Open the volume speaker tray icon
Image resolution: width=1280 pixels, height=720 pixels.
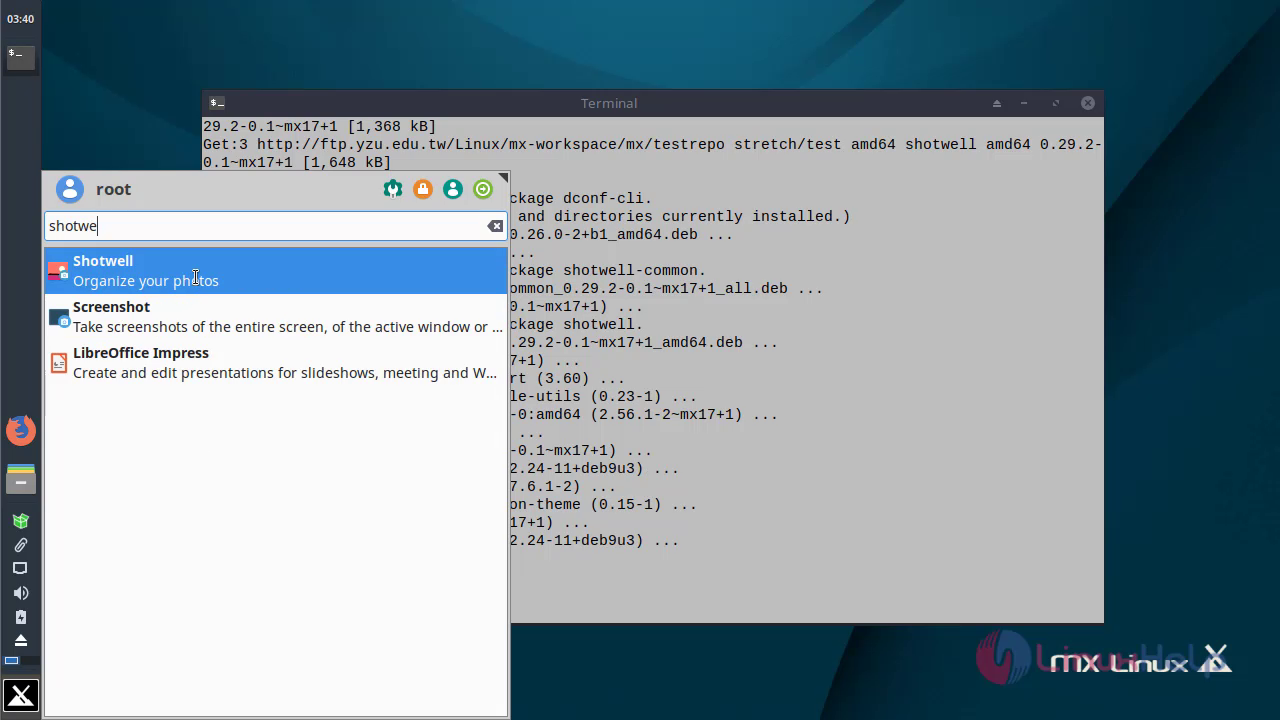20,593
